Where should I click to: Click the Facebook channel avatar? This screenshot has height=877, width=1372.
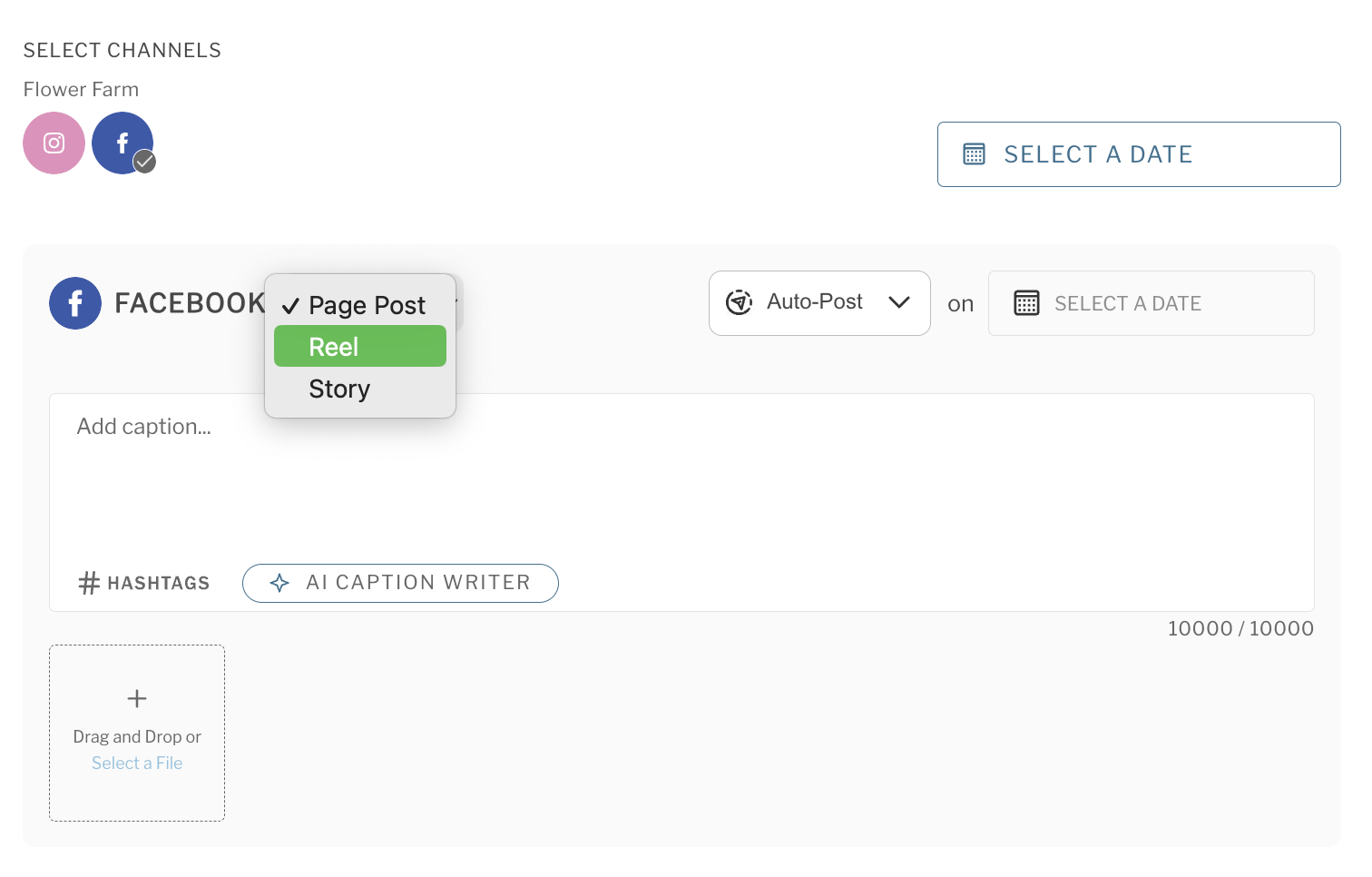(x=122, y=141)
